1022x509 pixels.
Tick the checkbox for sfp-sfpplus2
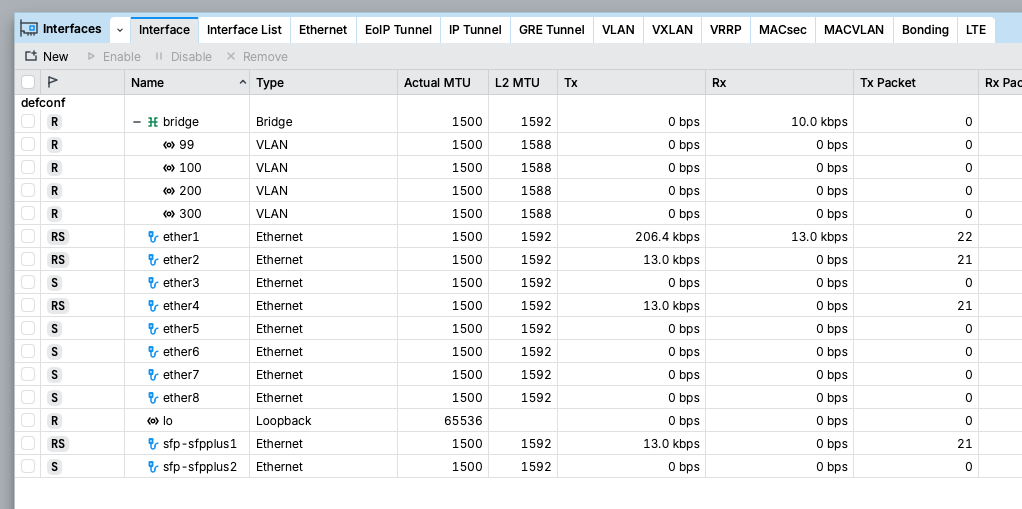28,467
